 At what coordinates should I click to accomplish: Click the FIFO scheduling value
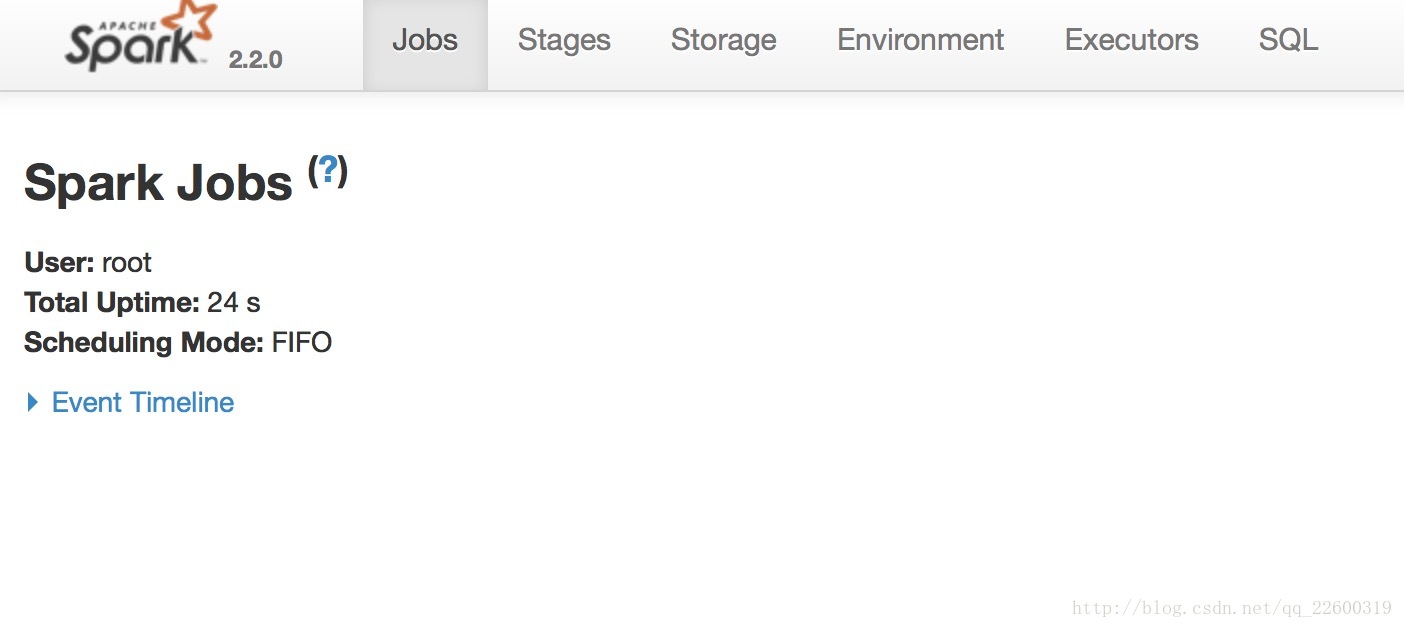click(x=302, y=342)
